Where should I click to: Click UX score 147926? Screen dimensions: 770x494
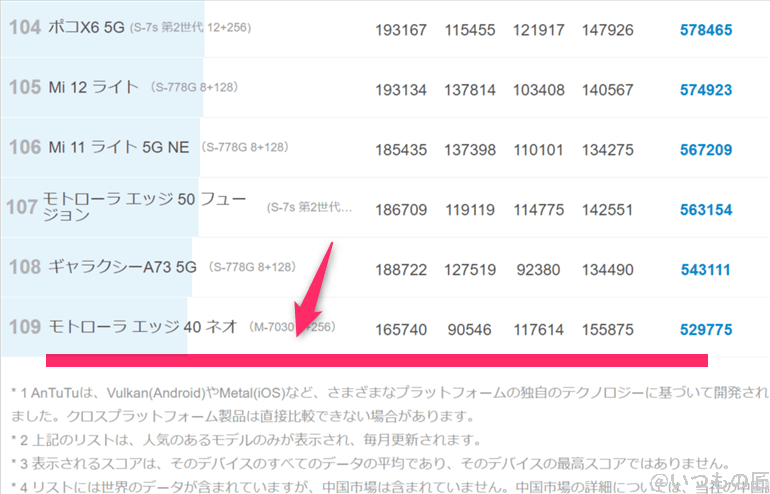pos(607,30)
